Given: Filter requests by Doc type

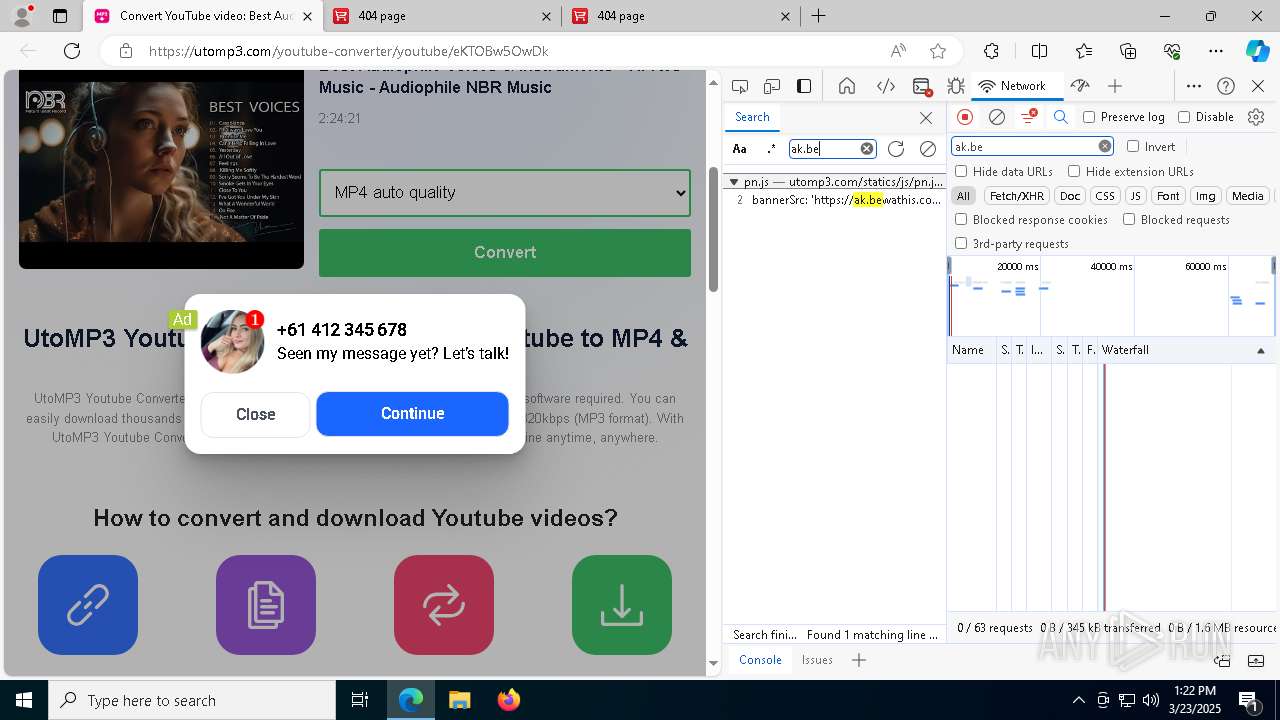Looking at the screenshot, I should (x=1070, y=196).
